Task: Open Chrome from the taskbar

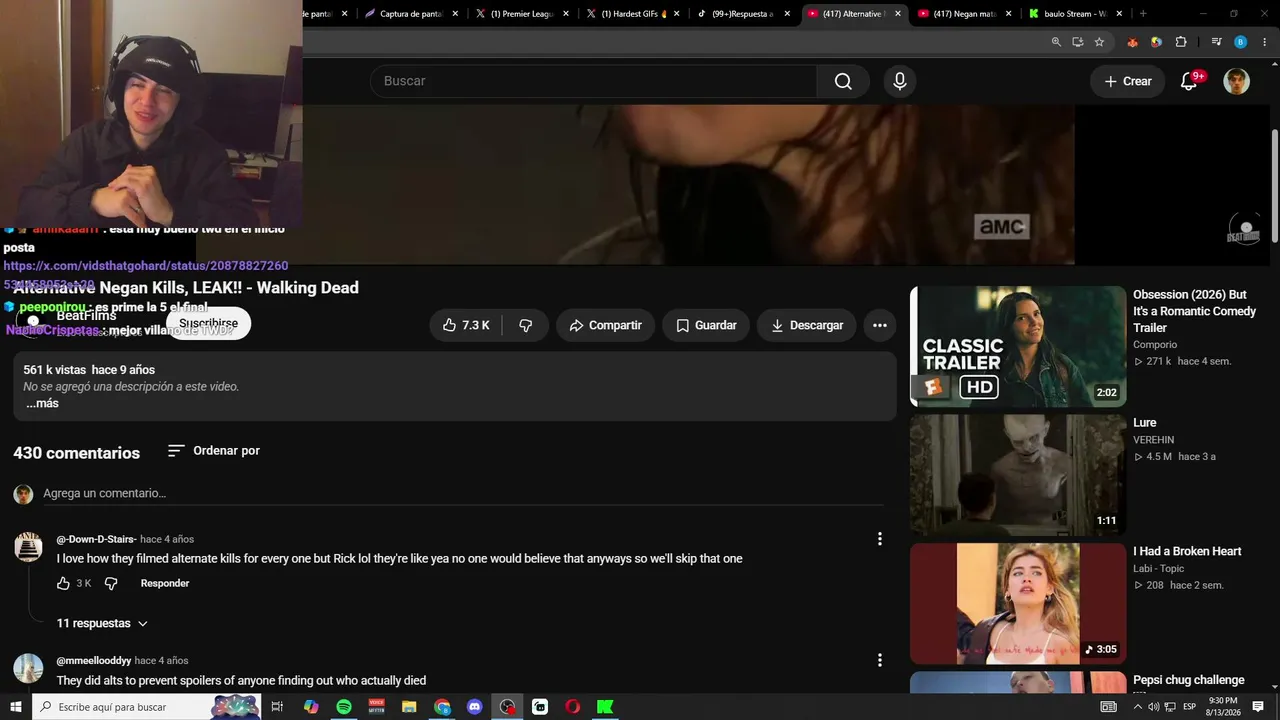Action: point(442,707)
